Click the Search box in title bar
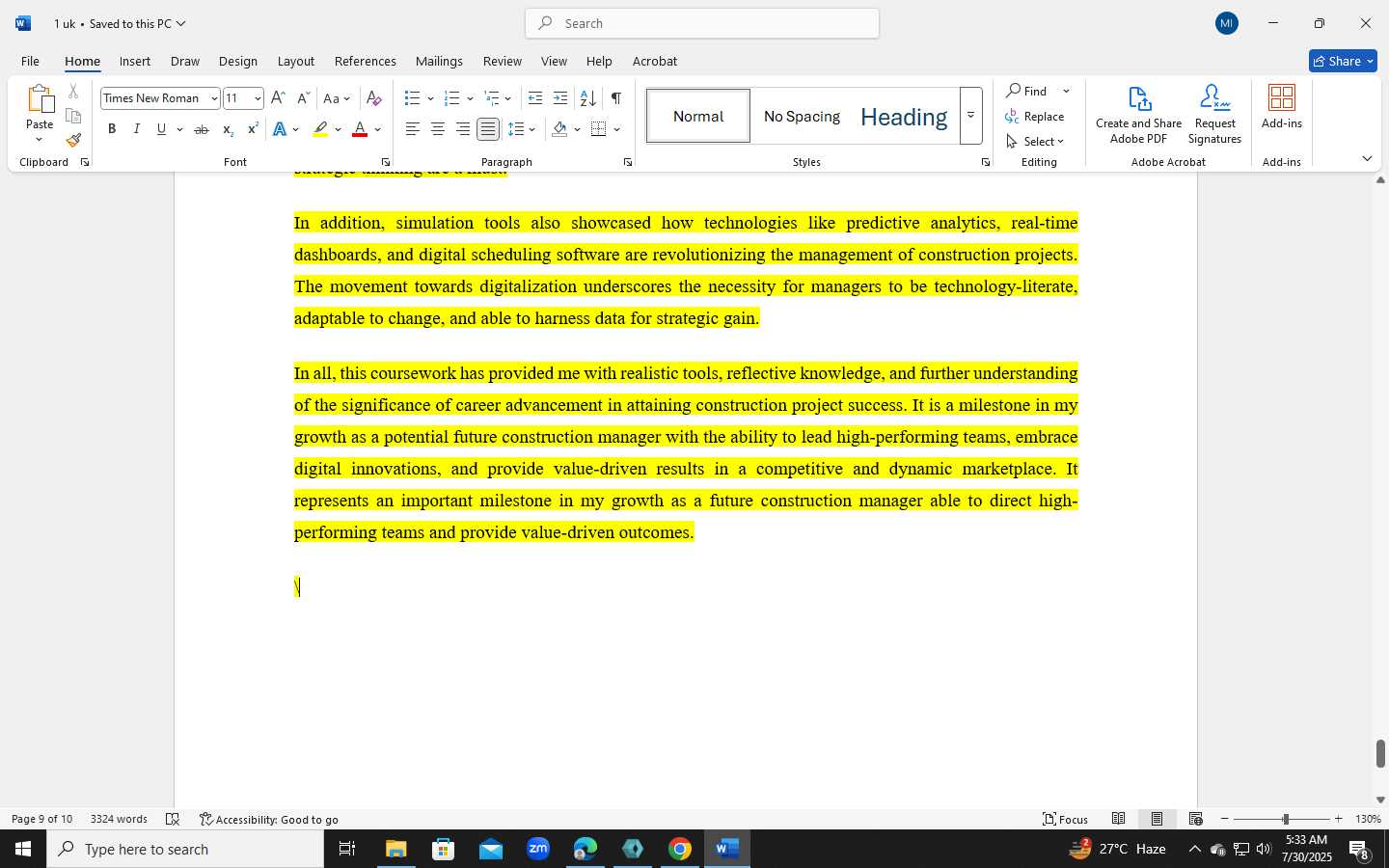The image size is (1389, 868). [x=702, y=23]
